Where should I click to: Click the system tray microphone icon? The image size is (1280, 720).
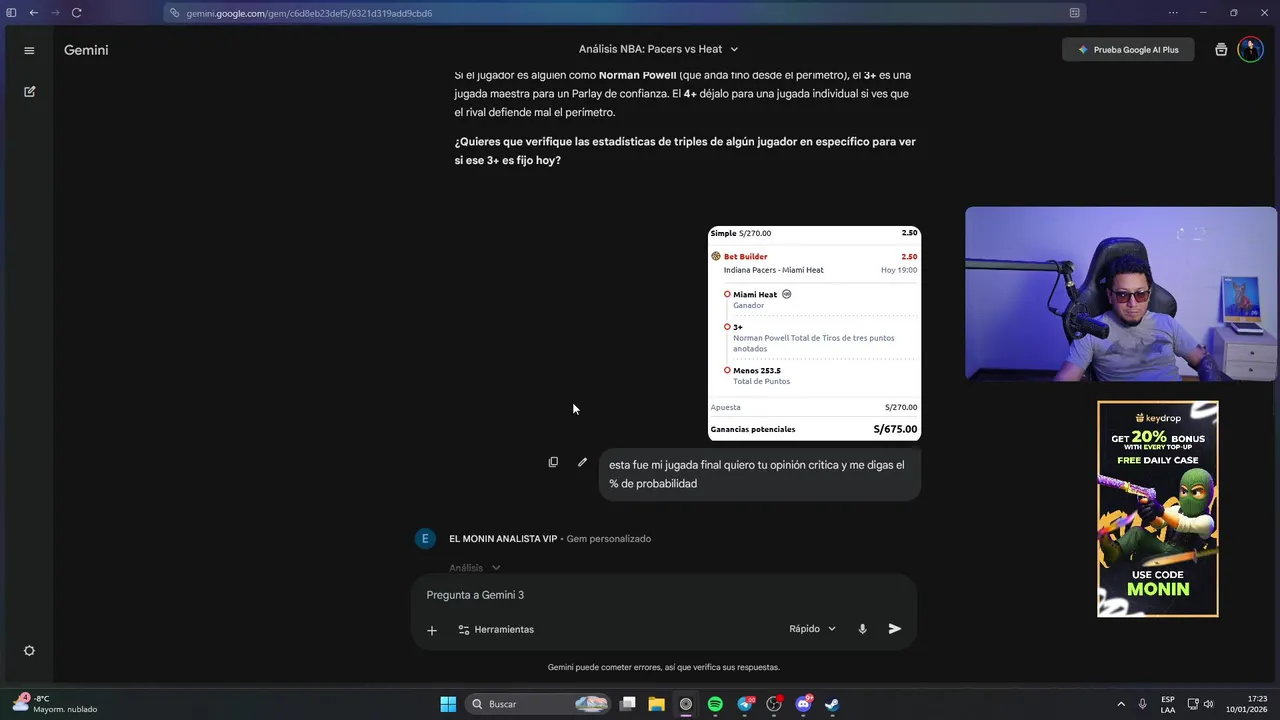pyautogui.click(x=1143, y=704)
